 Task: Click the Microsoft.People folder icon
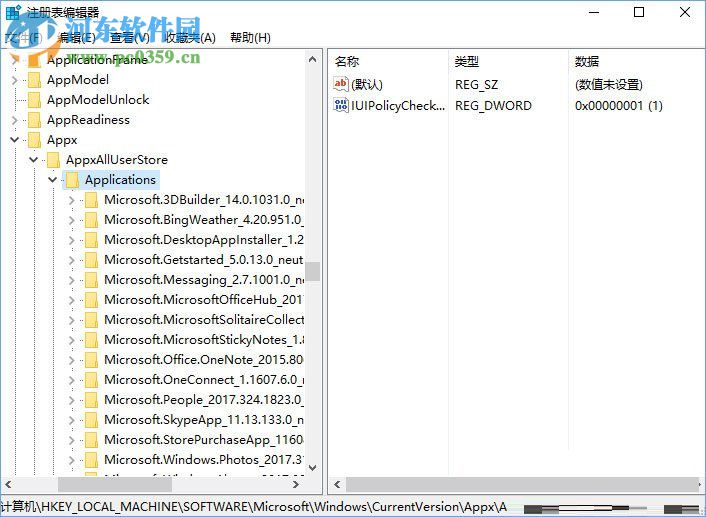(x=91, y=399)
